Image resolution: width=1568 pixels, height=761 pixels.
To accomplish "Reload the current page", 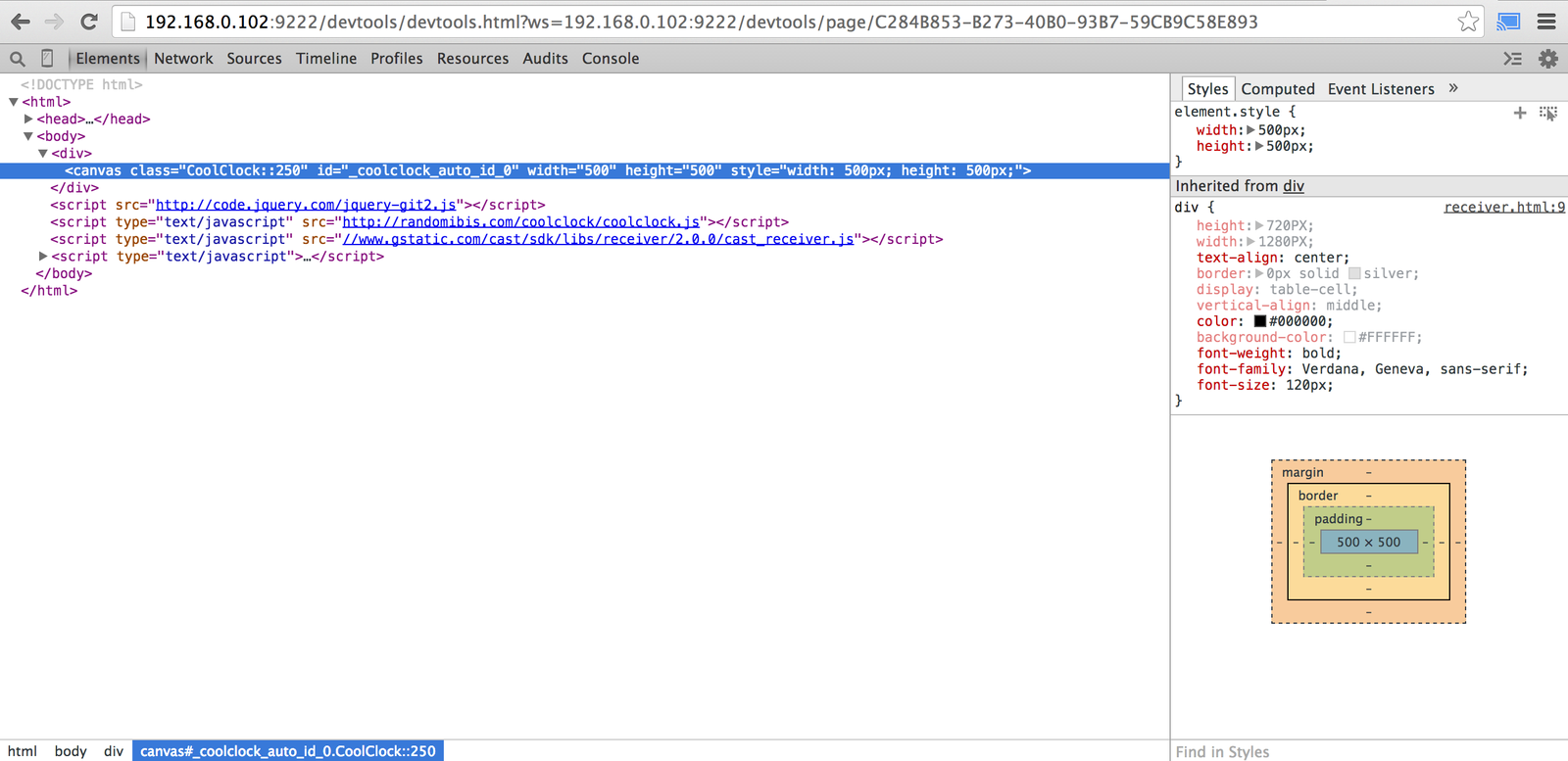I will click(x=89, y=22).
